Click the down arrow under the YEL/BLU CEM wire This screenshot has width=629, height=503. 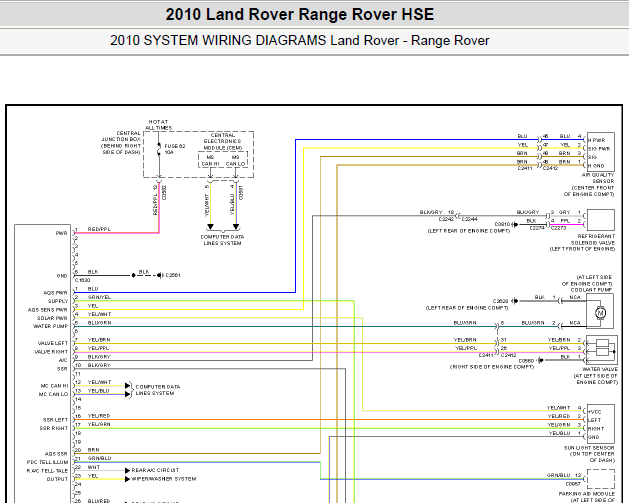[236, 227]
